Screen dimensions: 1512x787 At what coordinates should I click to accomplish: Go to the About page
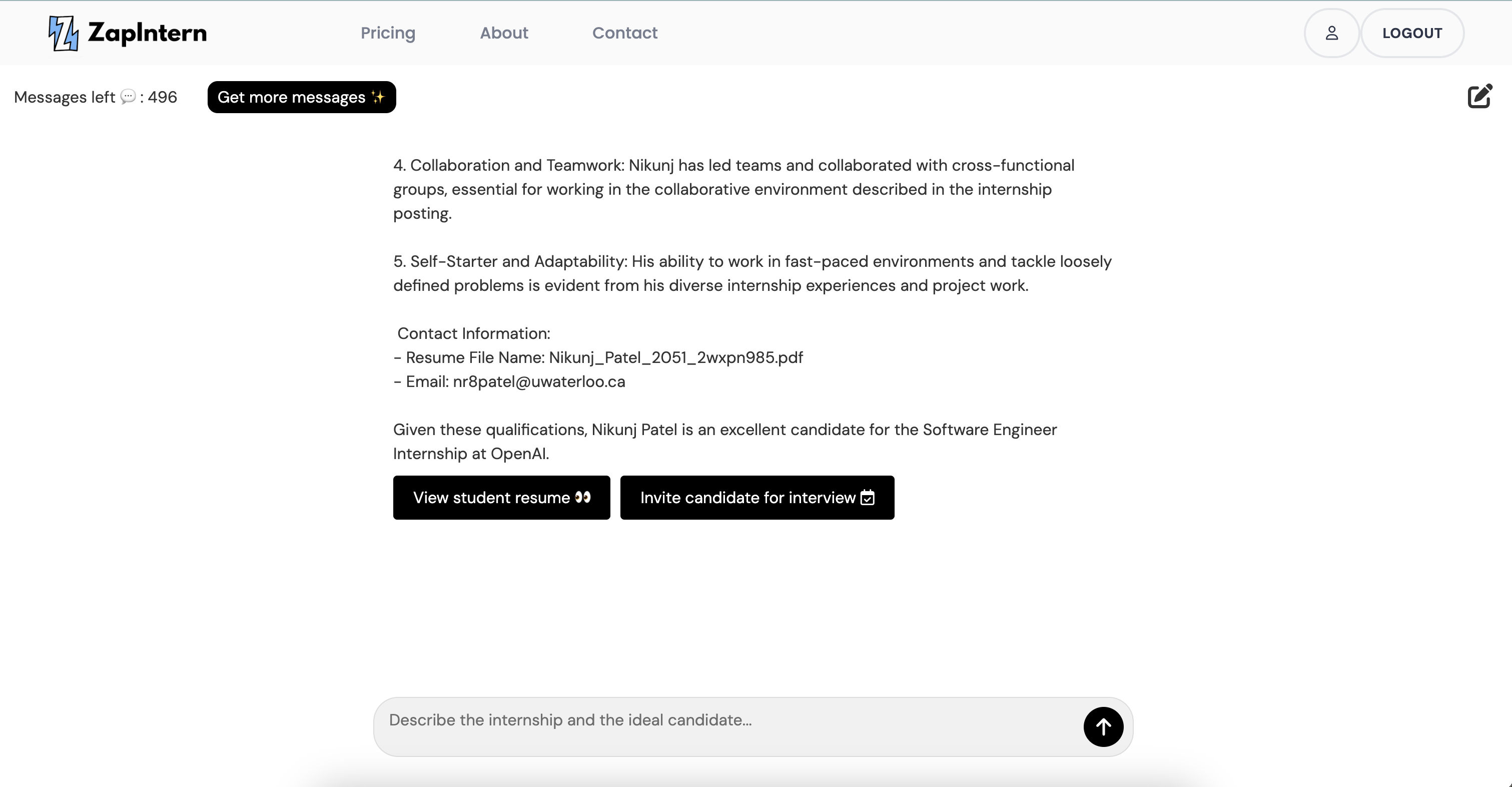[x=504, y=33]
